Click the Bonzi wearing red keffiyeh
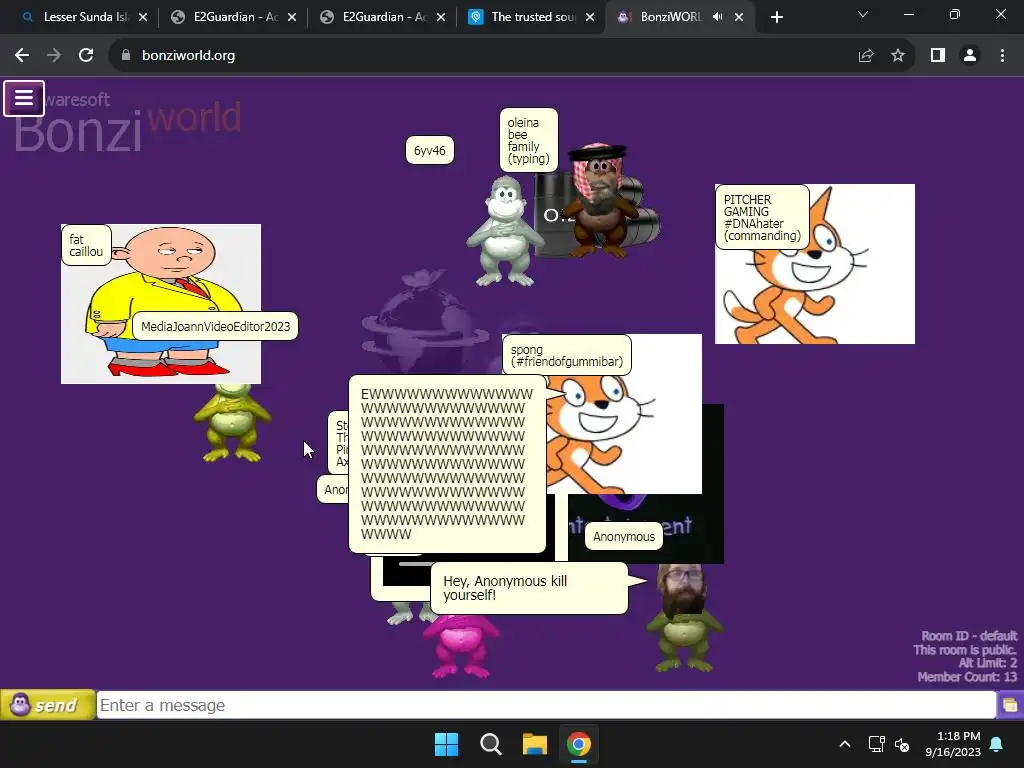Viewport: 1024px width, 768px height. [x=600, y=199]
